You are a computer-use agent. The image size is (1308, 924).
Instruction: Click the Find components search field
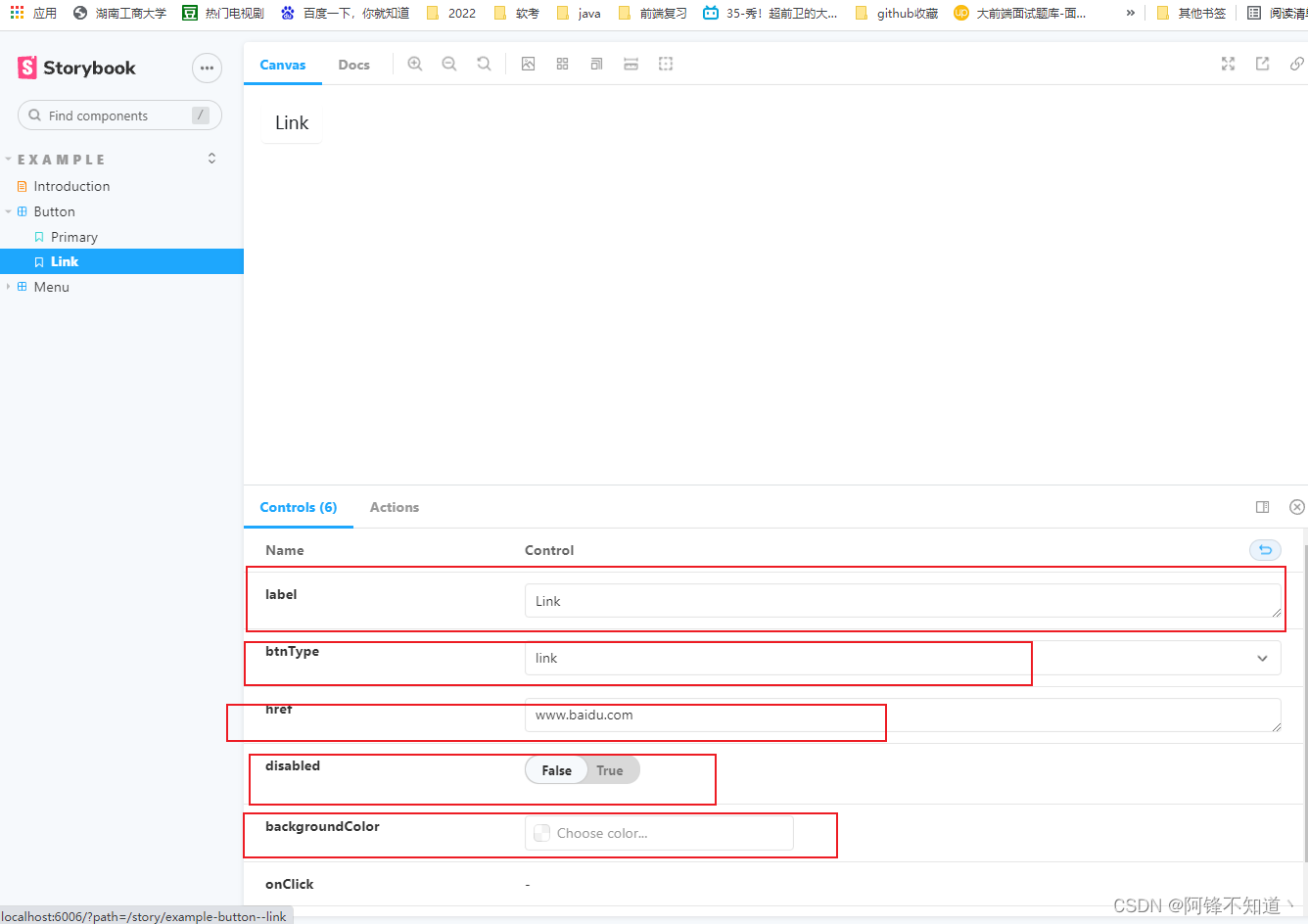coord(119,115)
